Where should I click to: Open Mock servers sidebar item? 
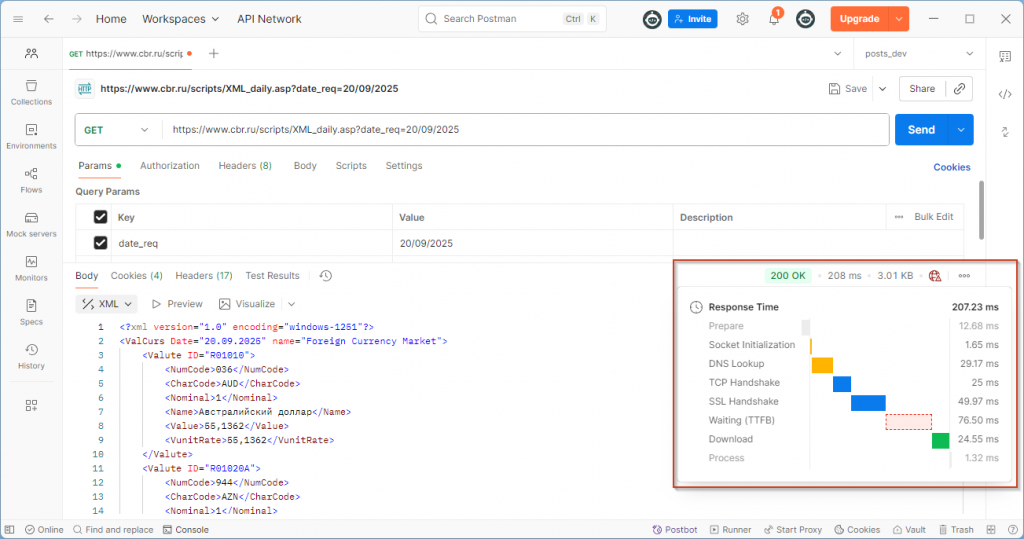click(x=31, y=224)
